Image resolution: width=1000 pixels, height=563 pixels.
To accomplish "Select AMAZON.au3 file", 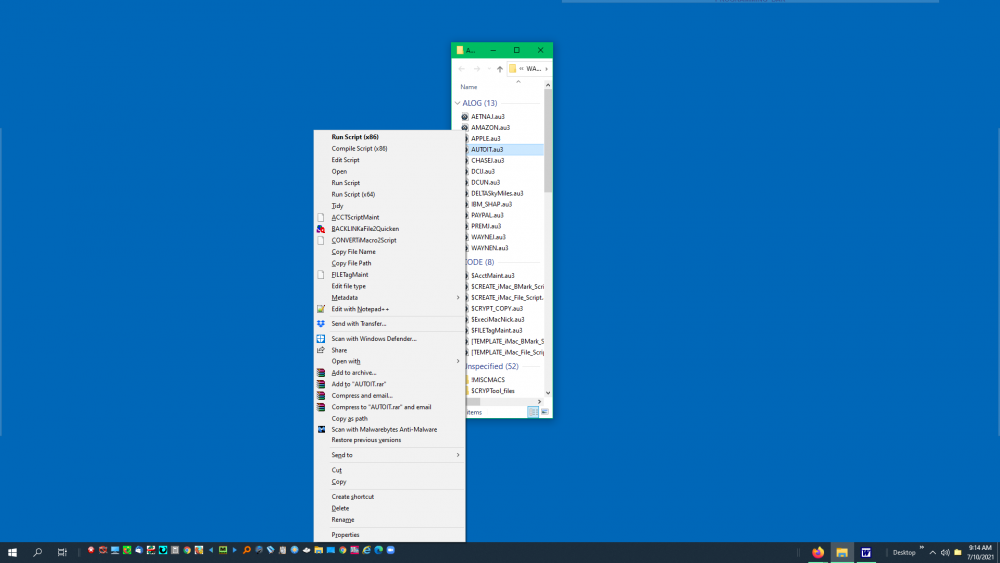I will pos(490,128).
